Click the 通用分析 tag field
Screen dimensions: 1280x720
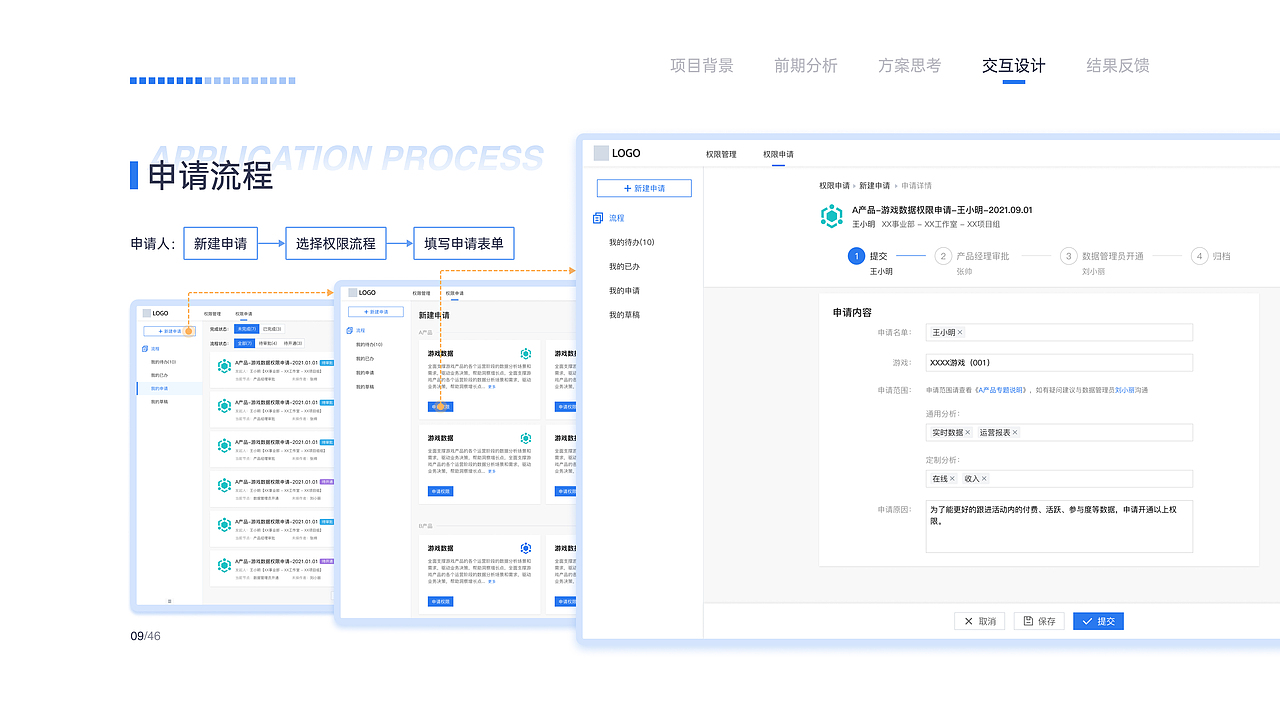pos(1059,433)
